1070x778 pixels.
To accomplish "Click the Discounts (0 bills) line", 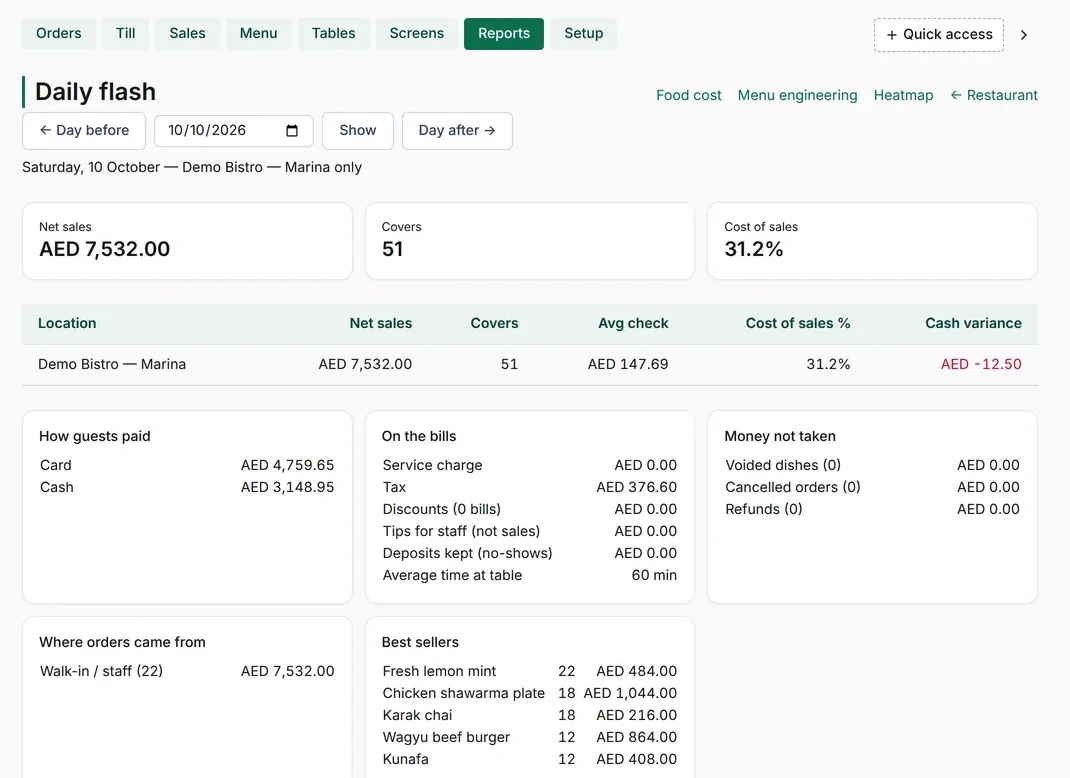I will coord(530,509).
